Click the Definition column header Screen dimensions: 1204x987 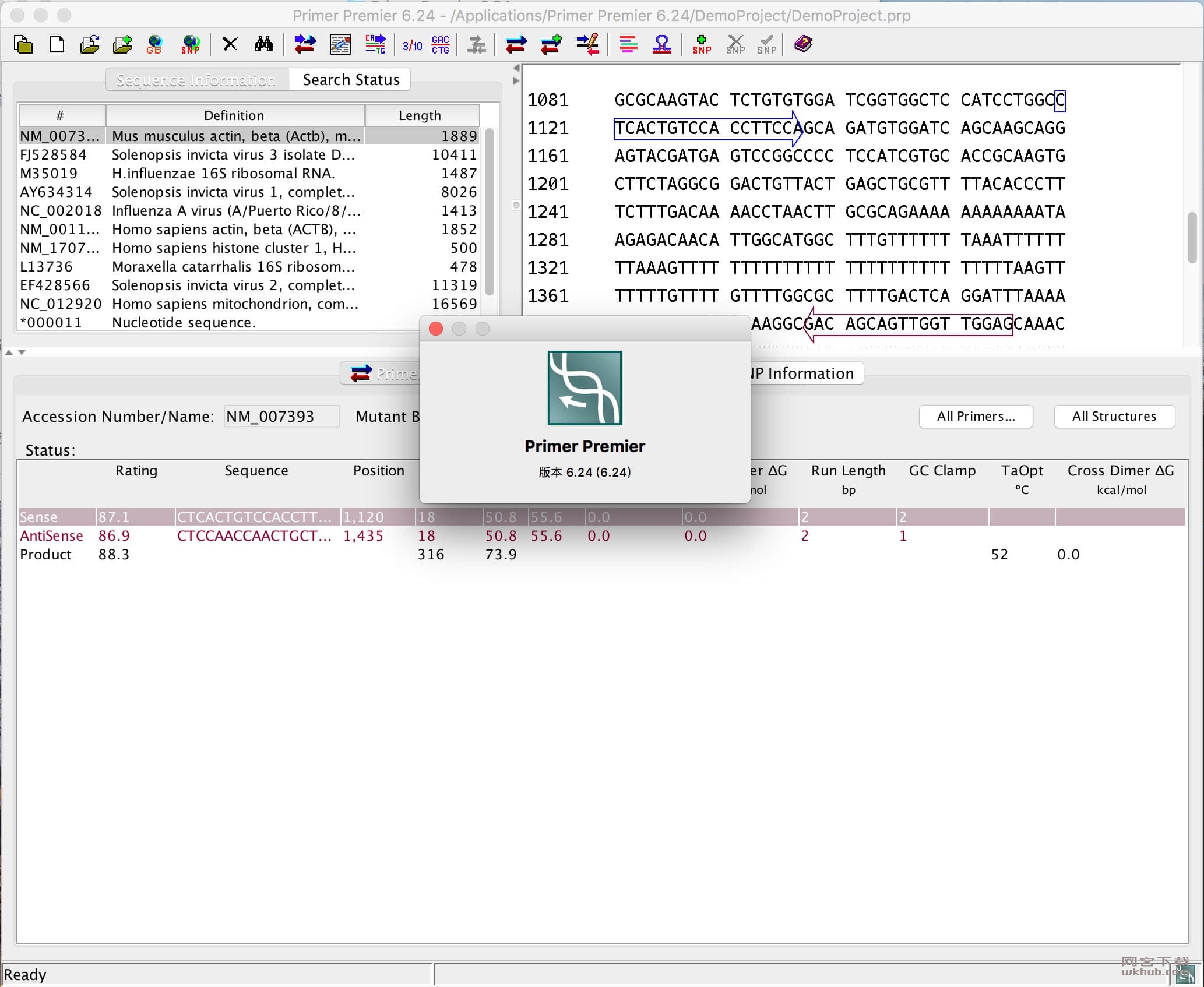234,115
